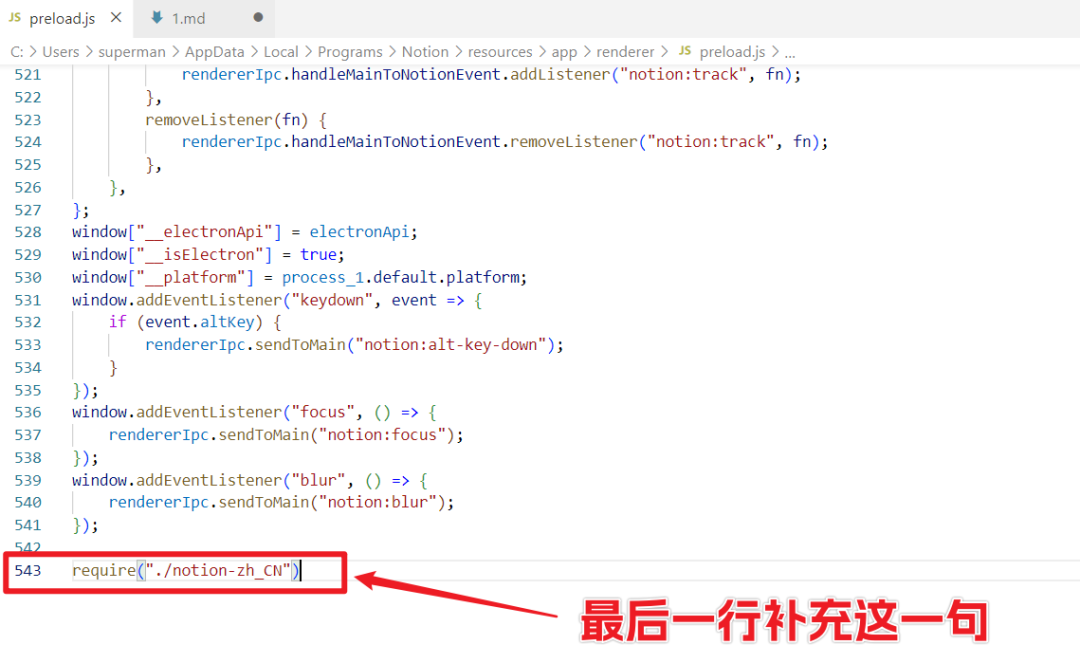Open the Notion breadcrumb dropdown
This screenshot has height=663, width=1080.
[x=425, y=51]
